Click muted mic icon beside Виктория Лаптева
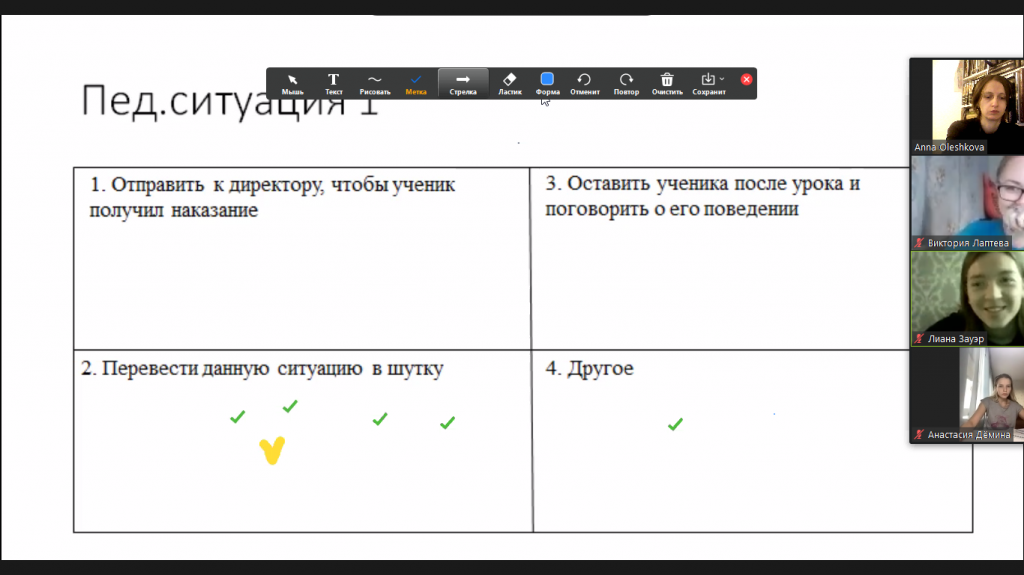Image resolution: width=1024 pixels, height=575 pixels. (x=920, y=243)
